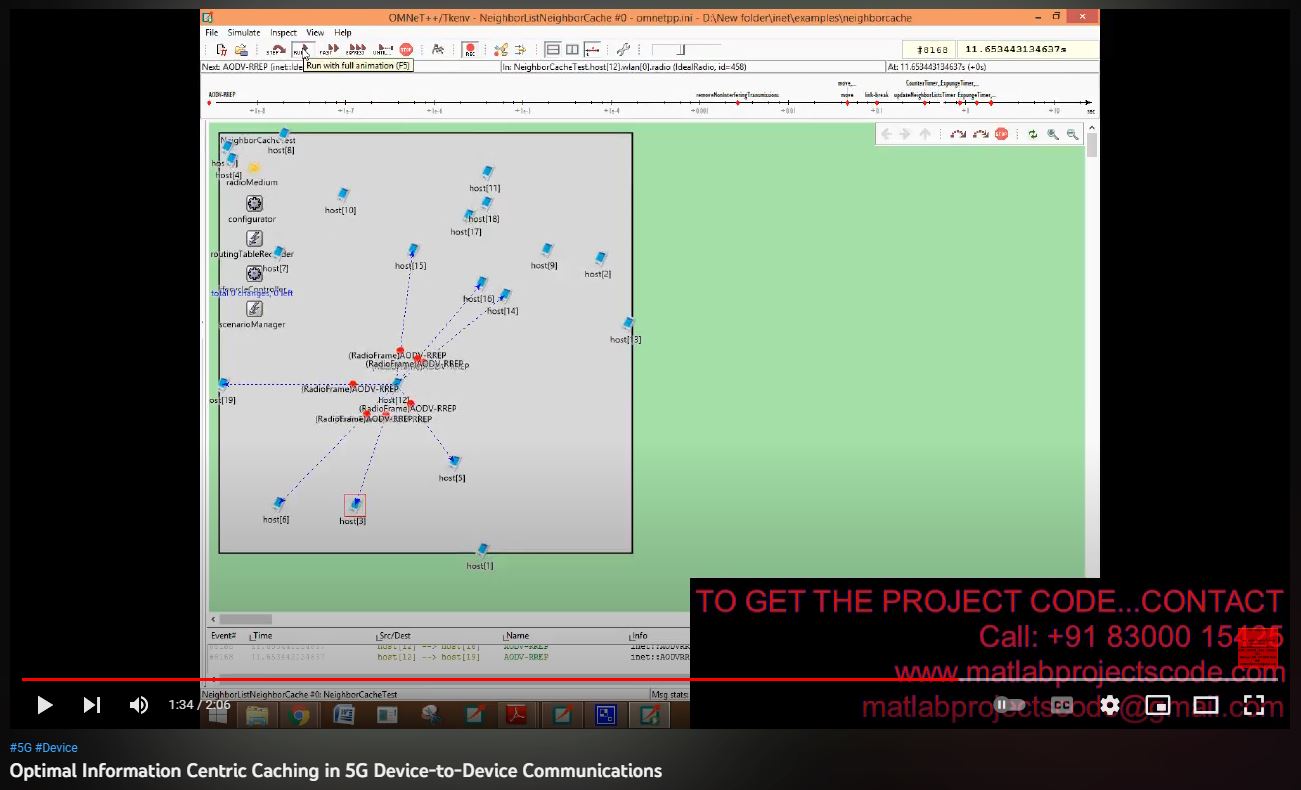Select the host[10] node
This screenshot has height=790, width=1301.
(x=343, y=195)
